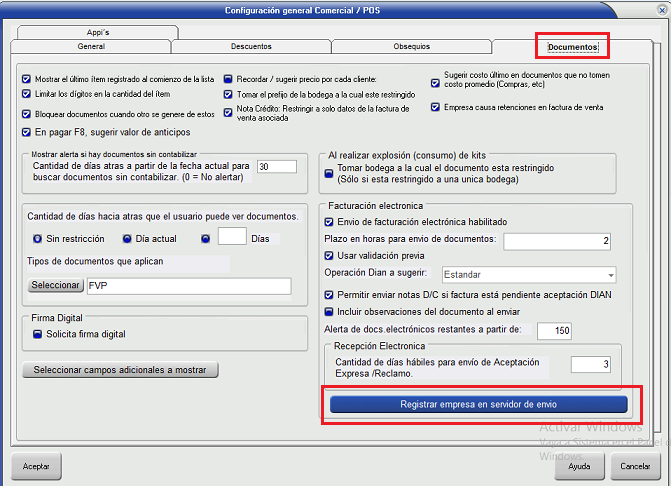Select the 'Días' radio option
This screenshot has width=671, height=486.
click(x=206, y=239)
